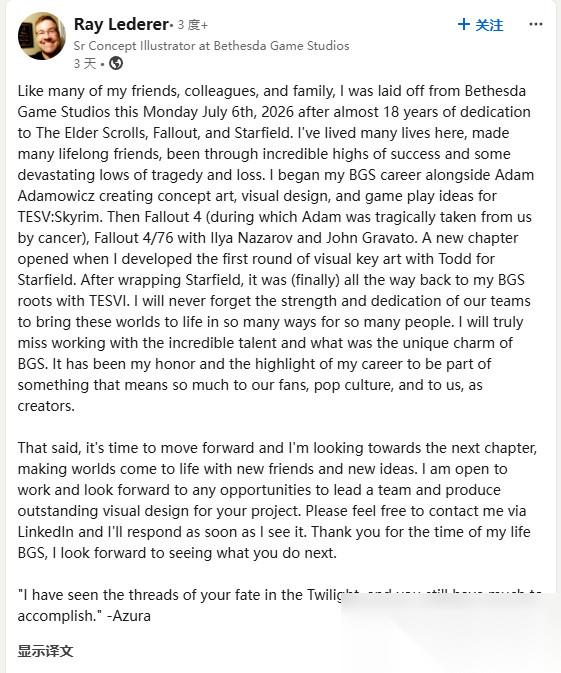Click the 3 度+ connection degree label

[193, 25]
